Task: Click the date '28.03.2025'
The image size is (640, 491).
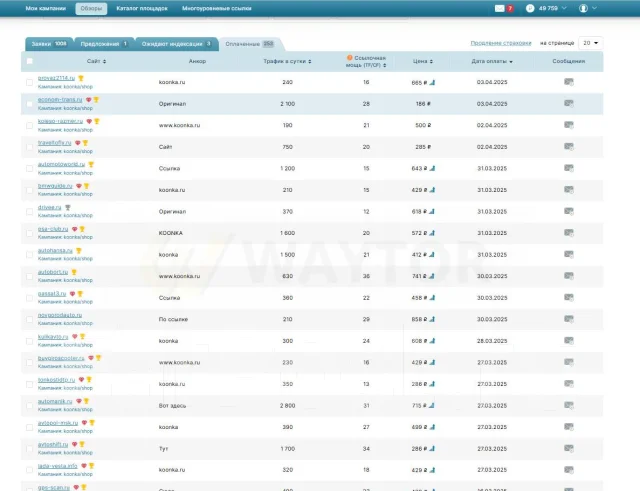Action: tap(492, 341)
